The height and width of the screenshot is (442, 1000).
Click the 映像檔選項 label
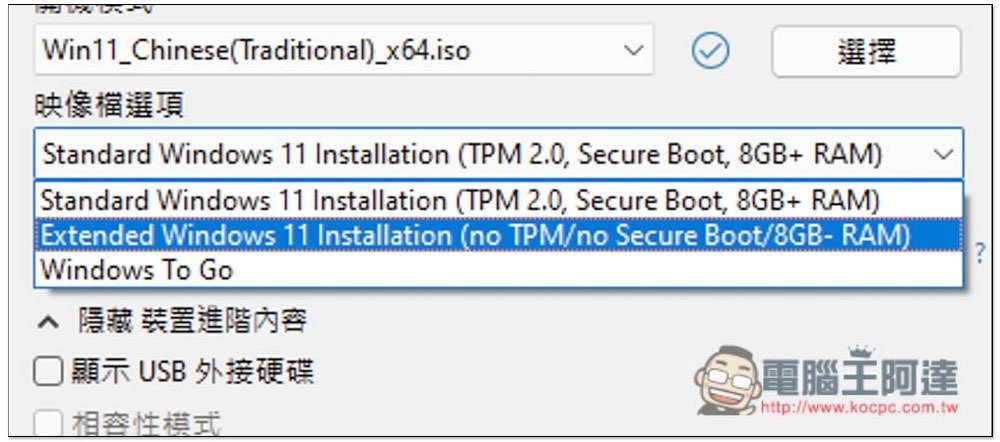point(109,103)
